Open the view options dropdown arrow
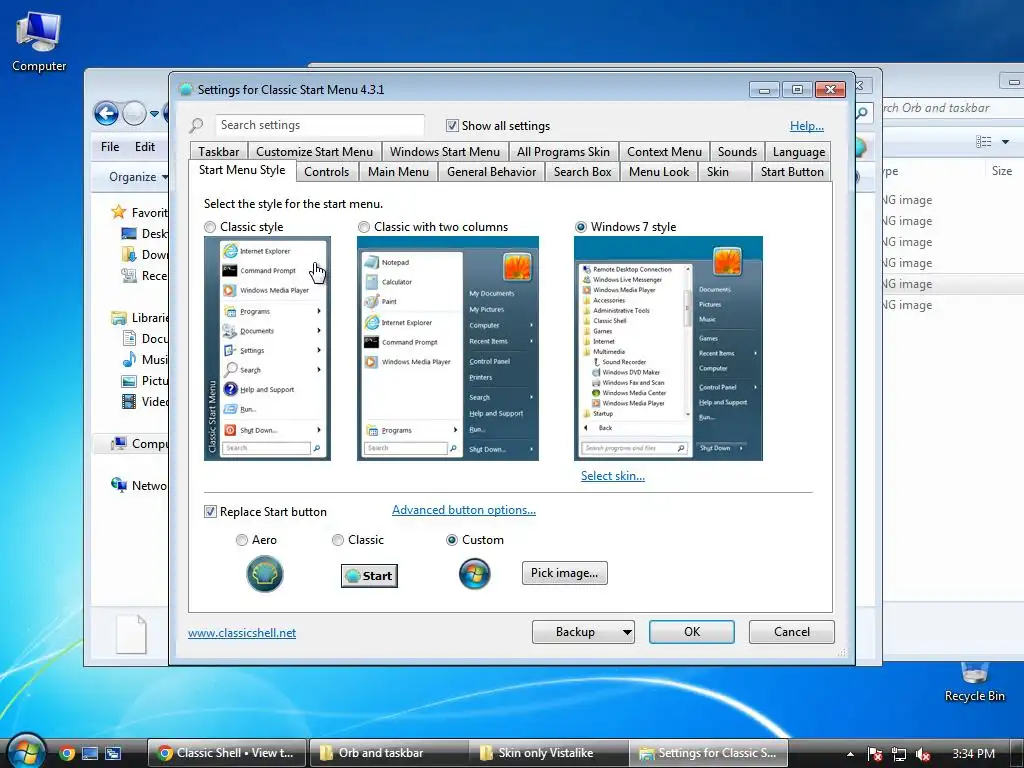This screenshot has width=1024, height=768. pyautogui.click(x=1005, y=142)
